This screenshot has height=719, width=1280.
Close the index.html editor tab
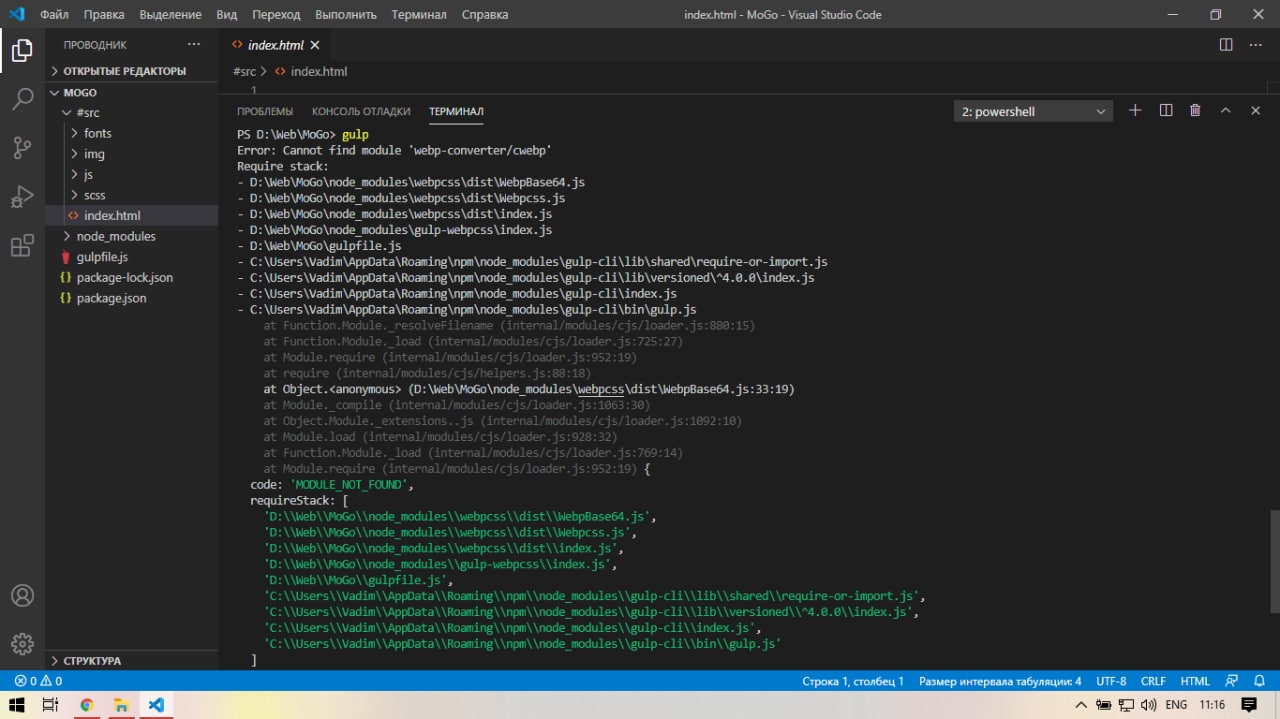[315, 45]
